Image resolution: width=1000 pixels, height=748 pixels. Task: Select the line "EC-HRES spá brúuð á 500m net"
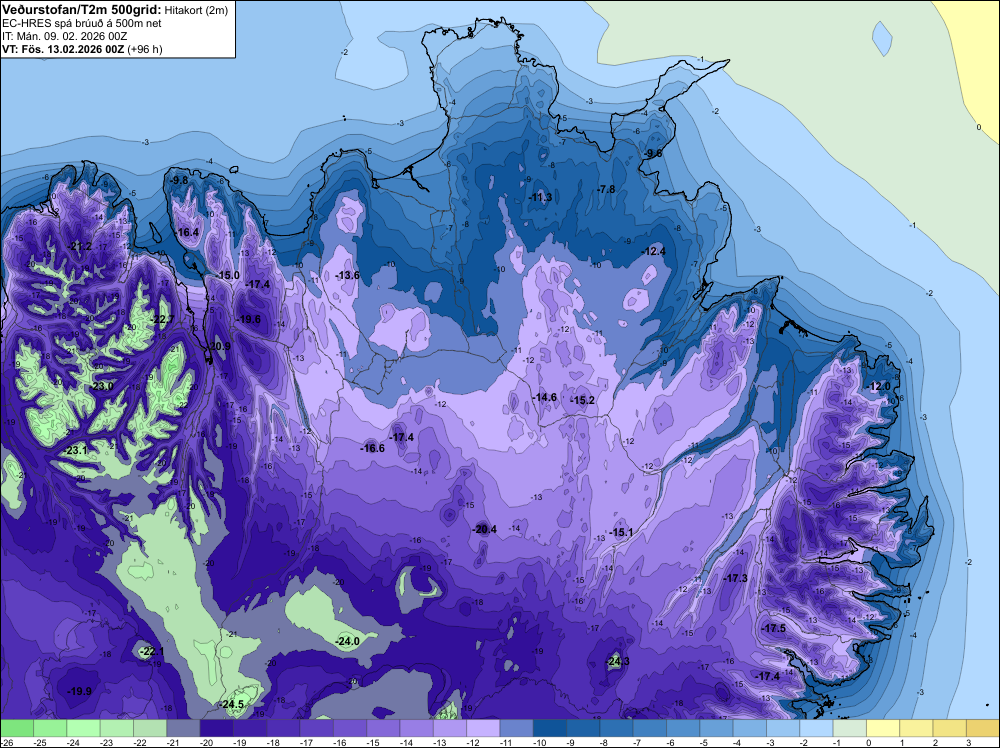(82, 23)
